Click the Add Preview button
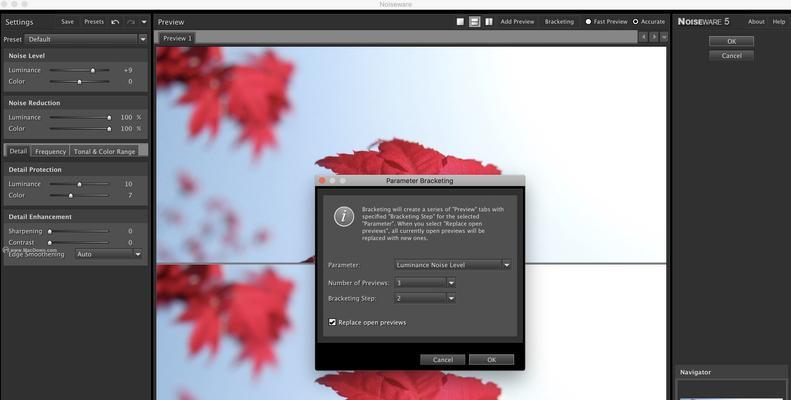 tap(517, 22)
